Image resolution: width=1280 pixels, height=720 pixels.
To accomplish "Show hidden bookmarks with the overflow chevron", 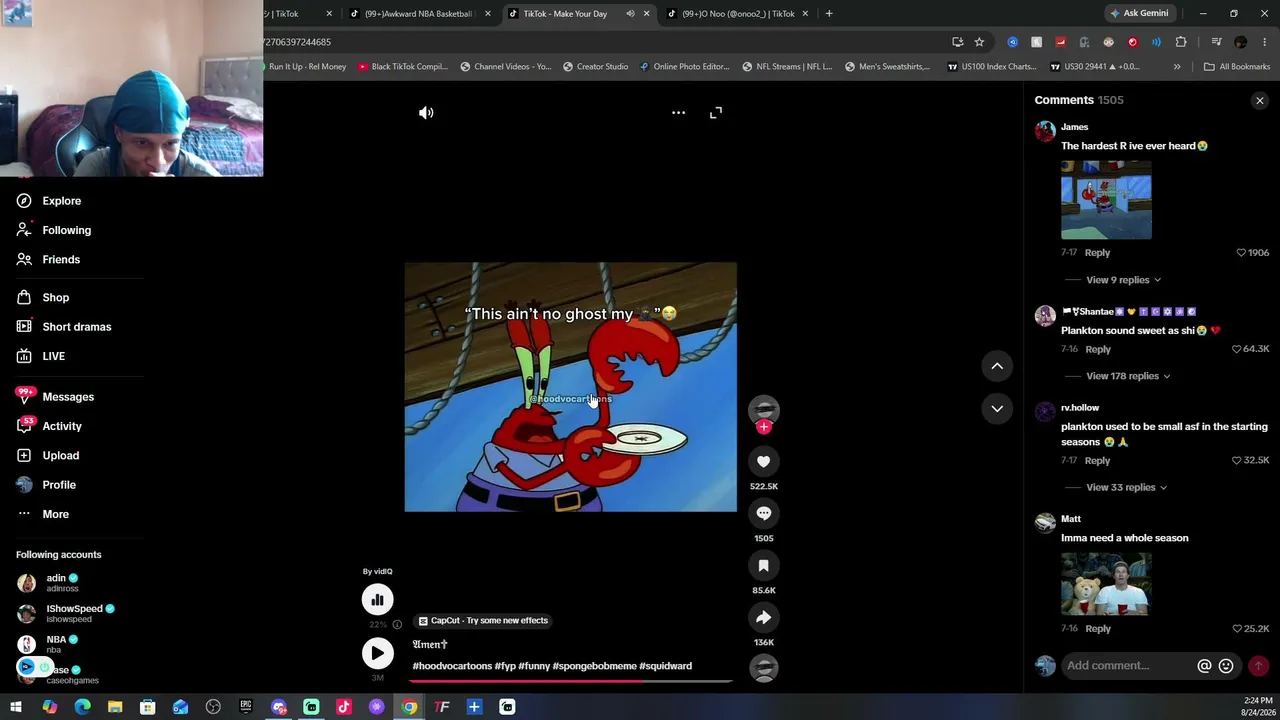I will (x=1177, y=67).
